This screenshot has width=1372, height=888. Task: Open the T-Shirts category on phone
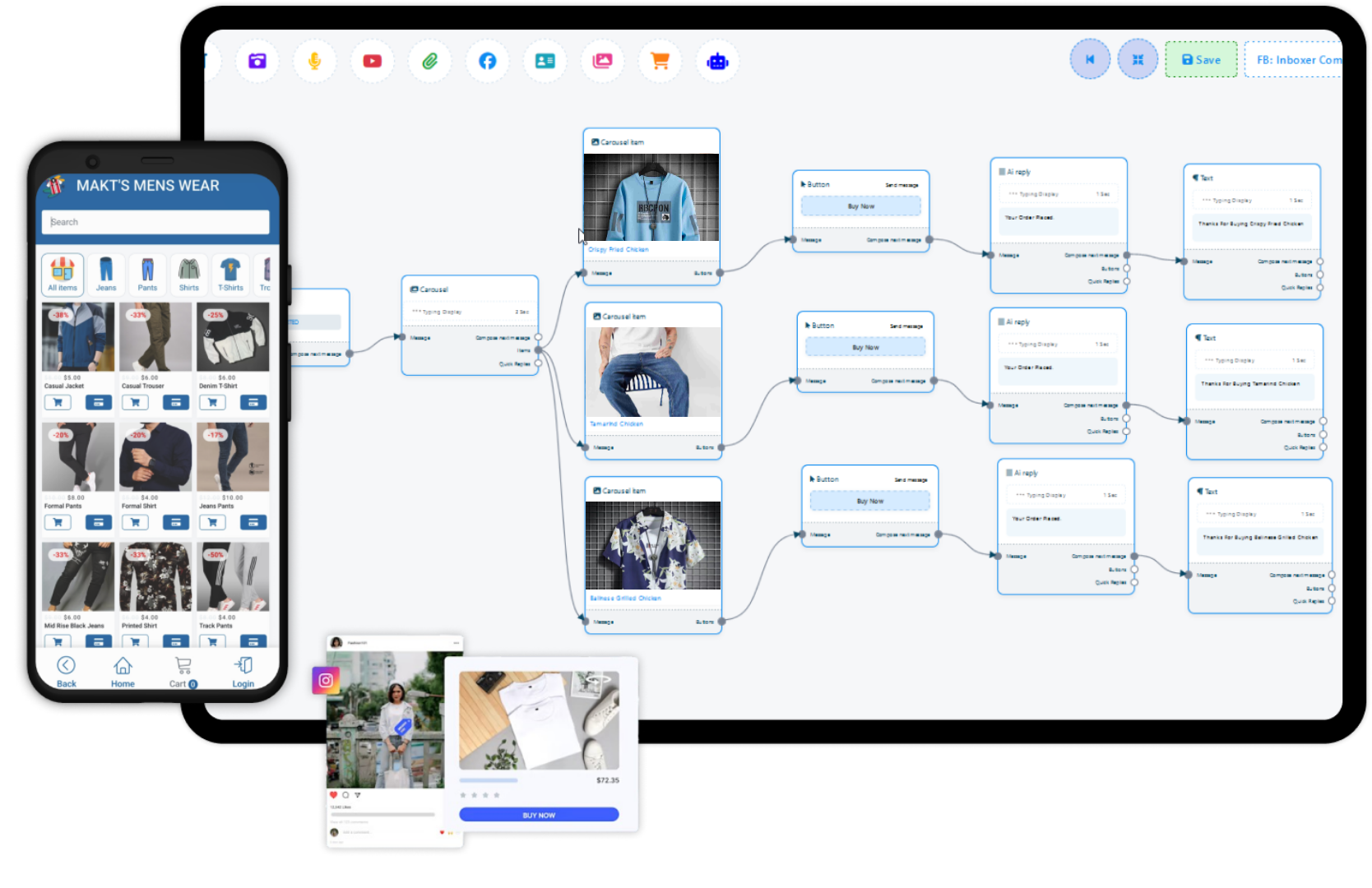tap(230, 274)
